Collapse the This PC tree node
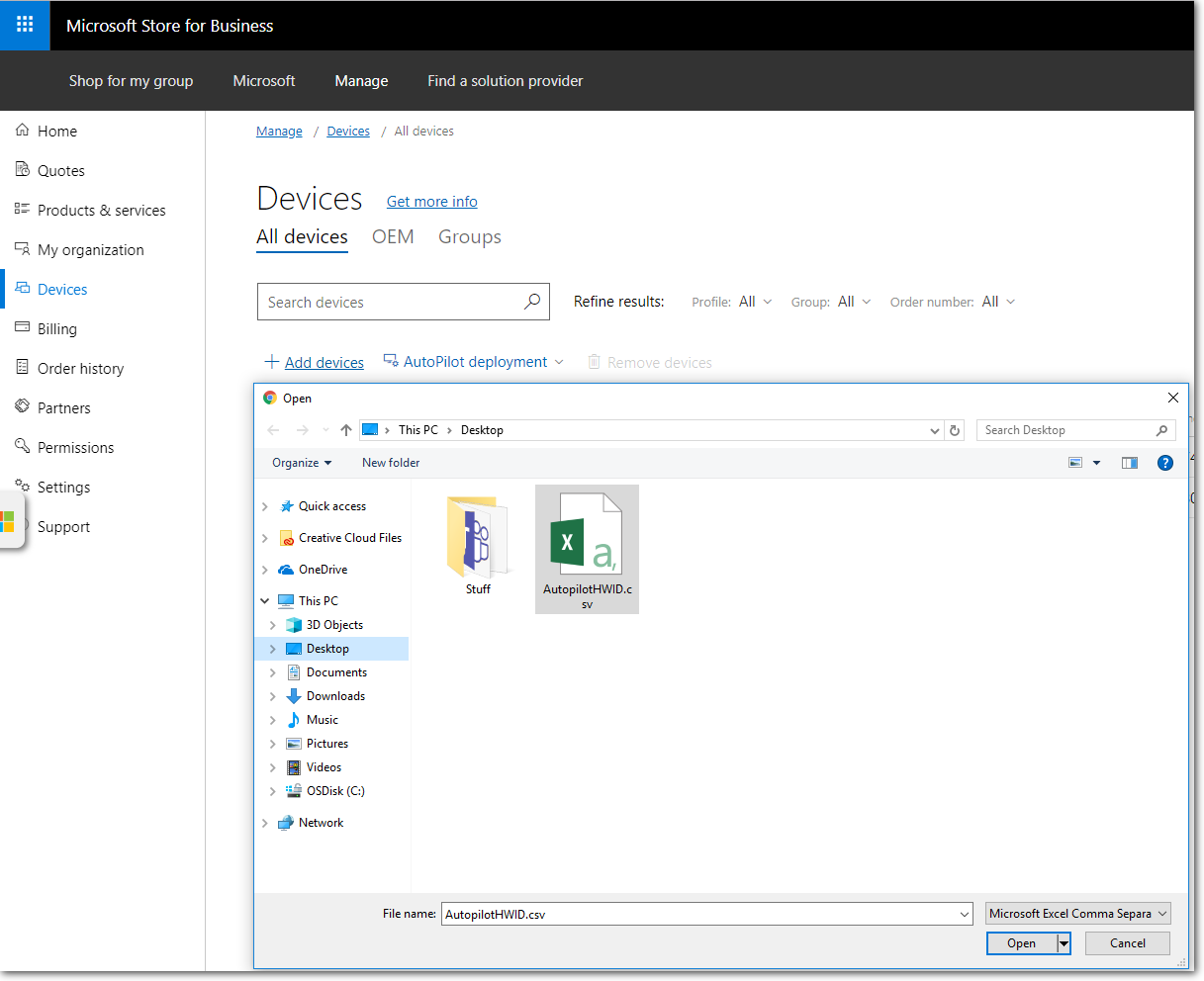The image size is (1204, 981). 265,601
